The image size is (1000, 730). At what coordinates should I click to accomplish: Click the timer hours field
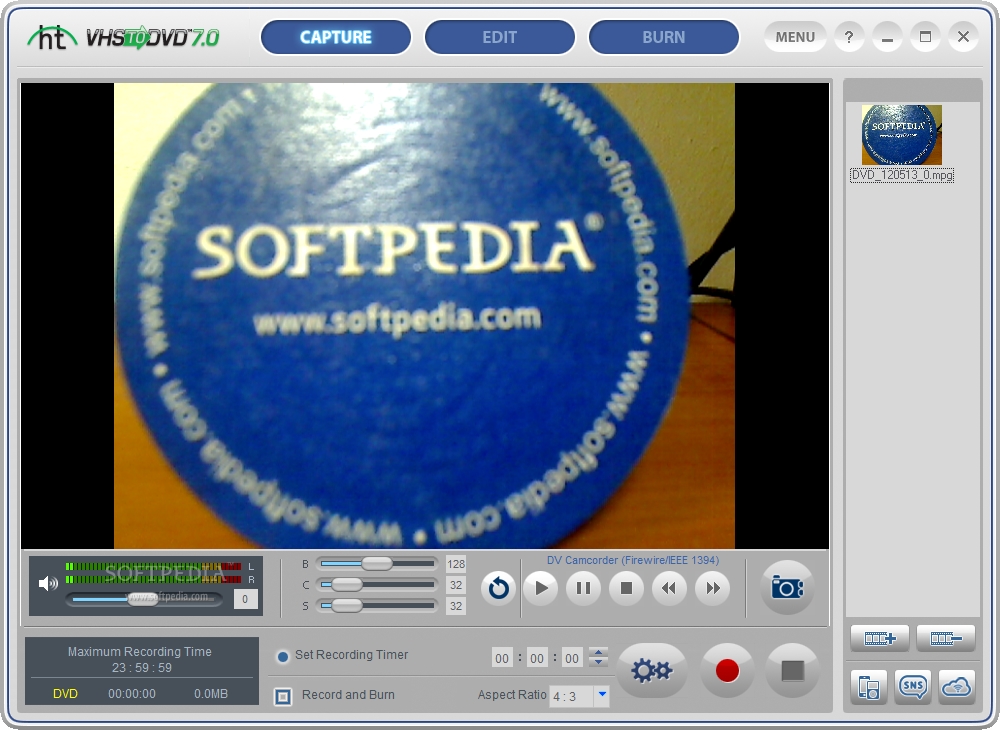coord(502,658)
